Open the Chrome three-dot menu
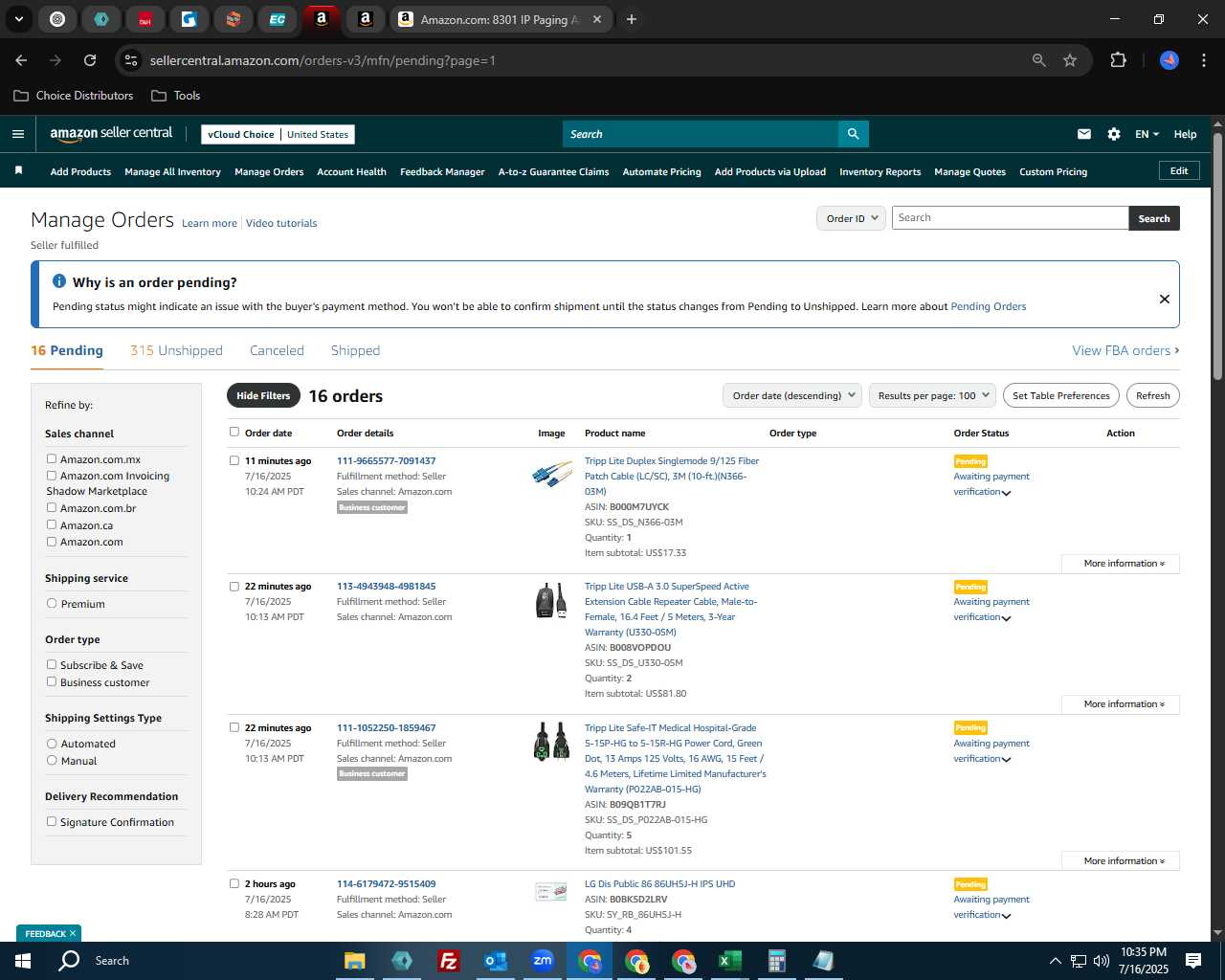This screenshot has width=1225, height=980. [1202, 60]
